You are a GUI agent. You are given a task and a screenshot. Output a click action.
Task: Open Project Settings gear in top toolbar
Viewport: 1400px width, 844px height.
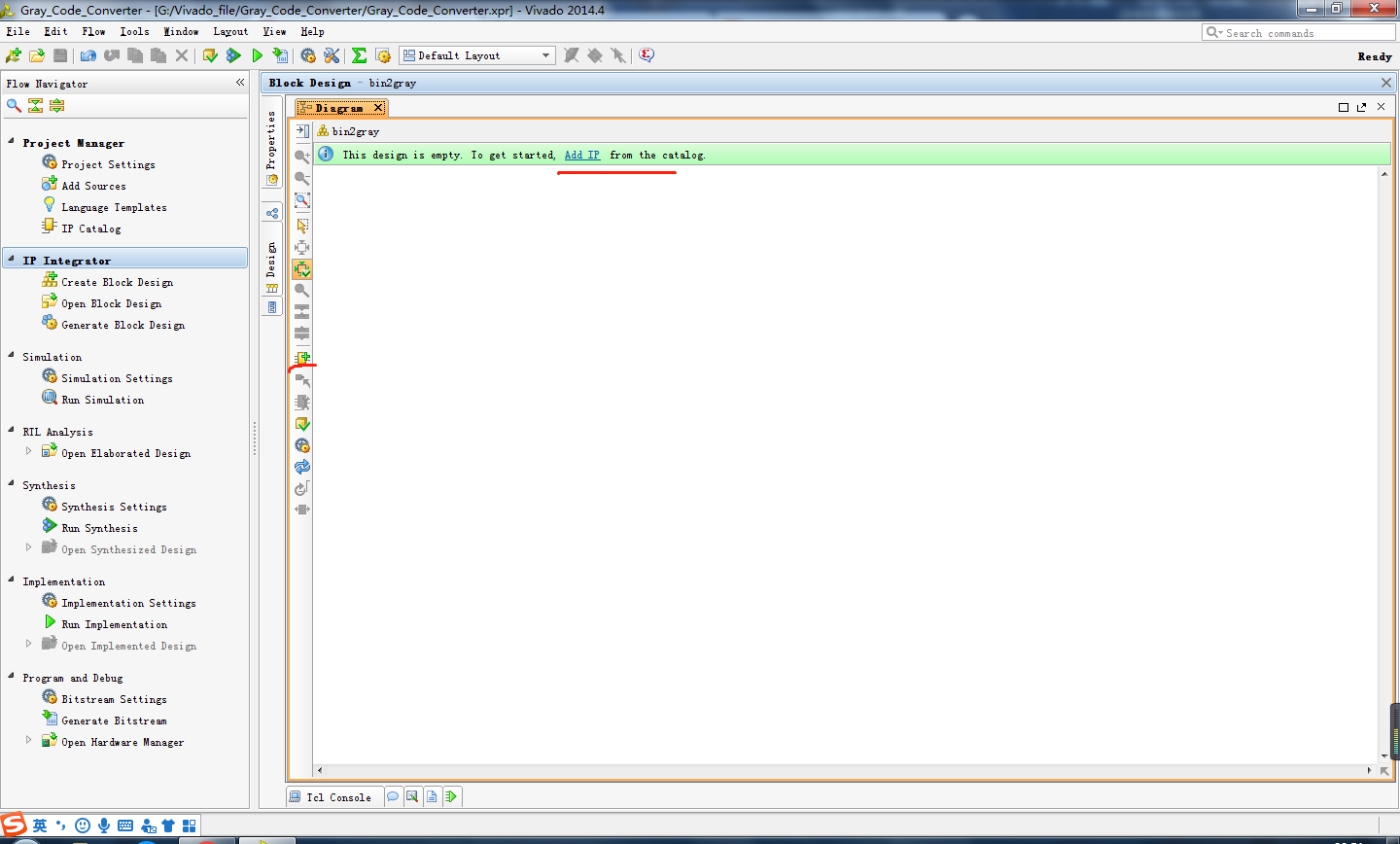coord(308,55)
